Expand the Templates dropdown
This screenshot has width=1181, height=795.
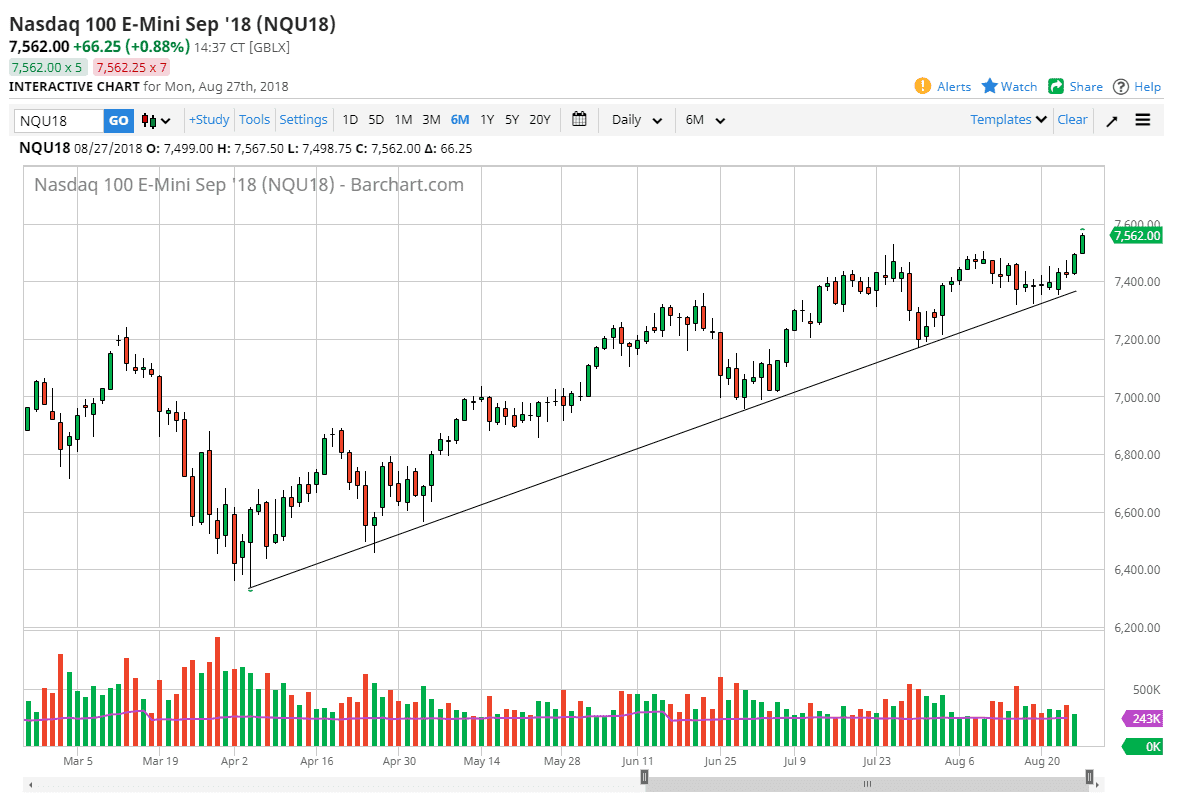pyautogui.click(x=1007, y=119)
